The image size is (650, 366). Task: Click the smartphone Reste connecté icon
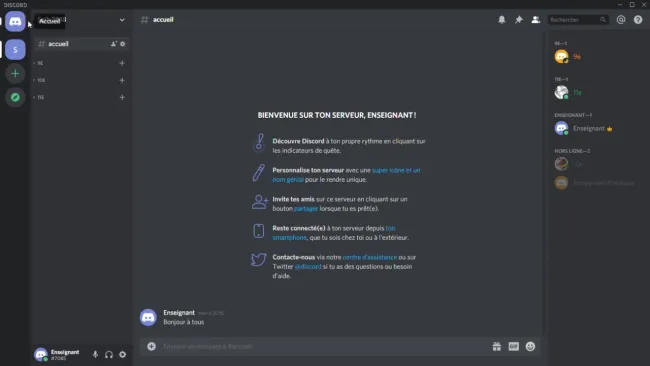pyautogui.click(x=259, y=231)
